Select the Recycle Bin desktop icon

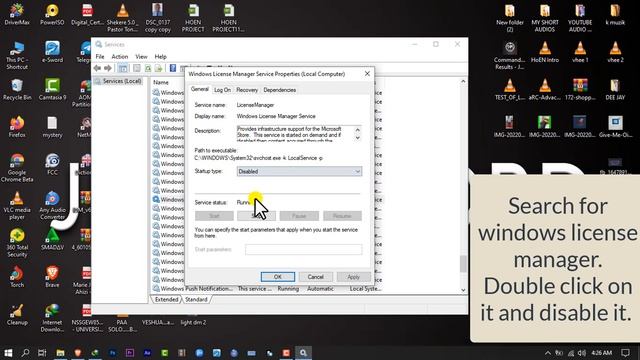click(x=17, y=90)
